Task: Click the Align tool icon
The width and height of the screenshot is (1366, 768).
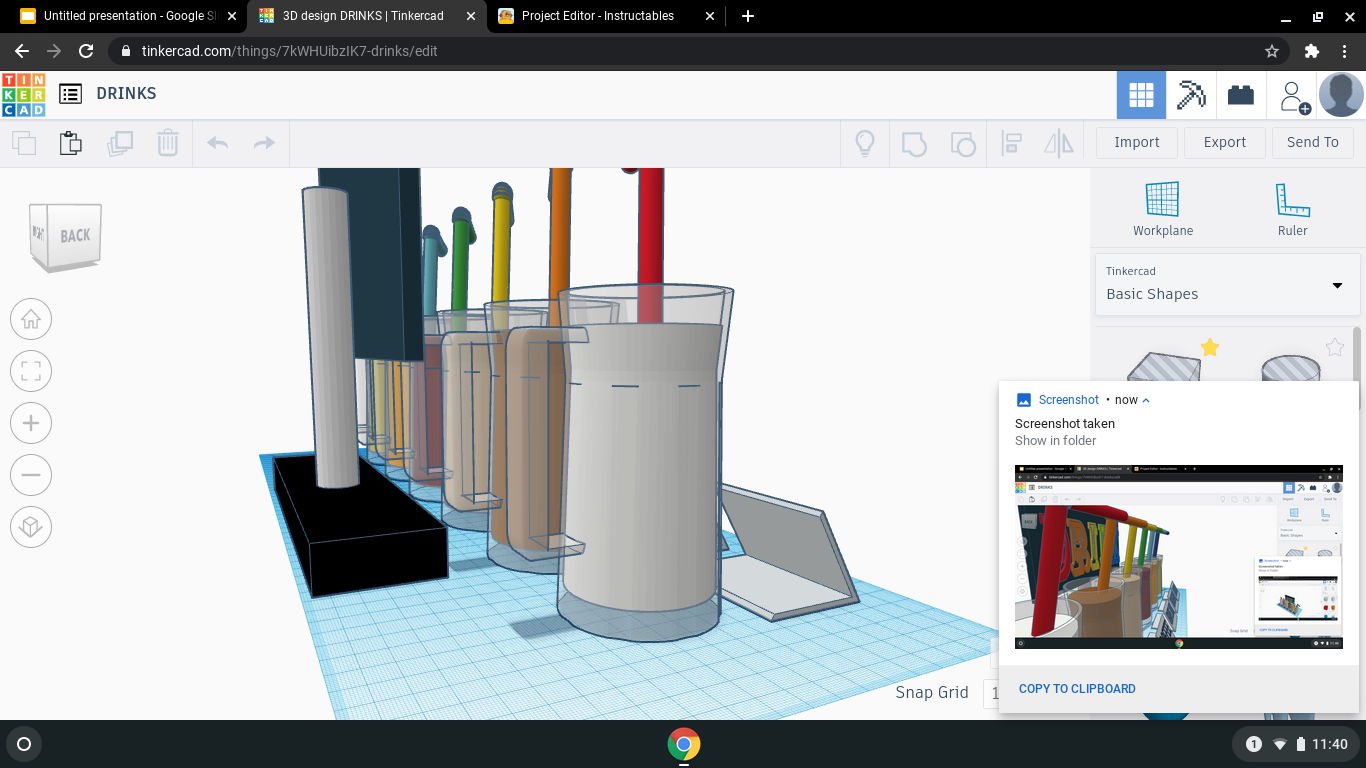Action: 1011,142
